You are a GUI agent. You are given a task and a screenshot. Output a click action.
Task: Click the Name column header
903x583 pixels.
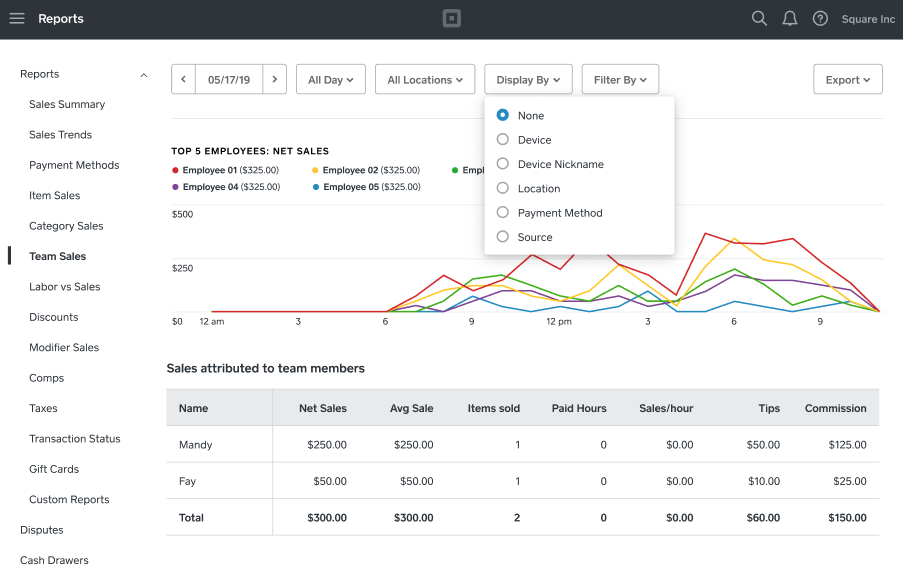(194, 408)
